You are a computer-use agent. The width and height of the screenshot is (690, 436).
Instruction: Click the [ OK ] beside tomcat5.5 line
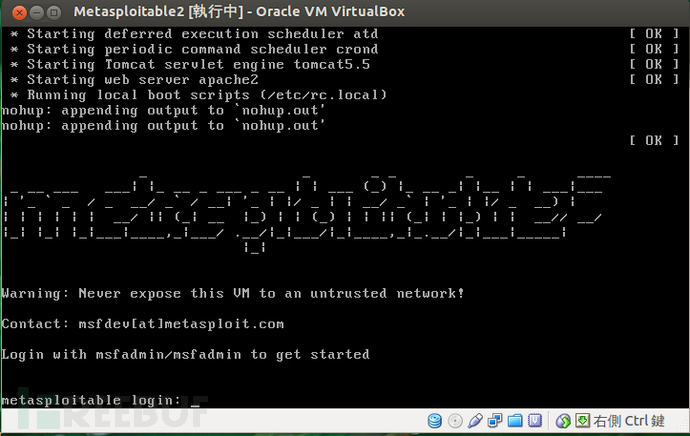tap(654, 64)
